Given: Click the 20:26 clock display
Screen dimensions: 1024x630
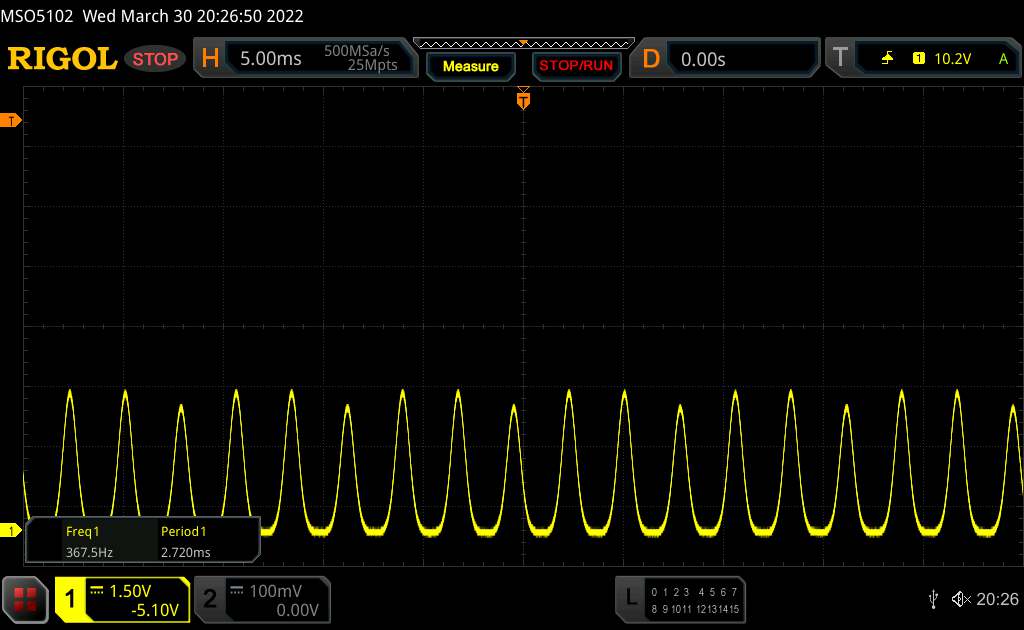Looking at the screenshot, I should 997,599.
